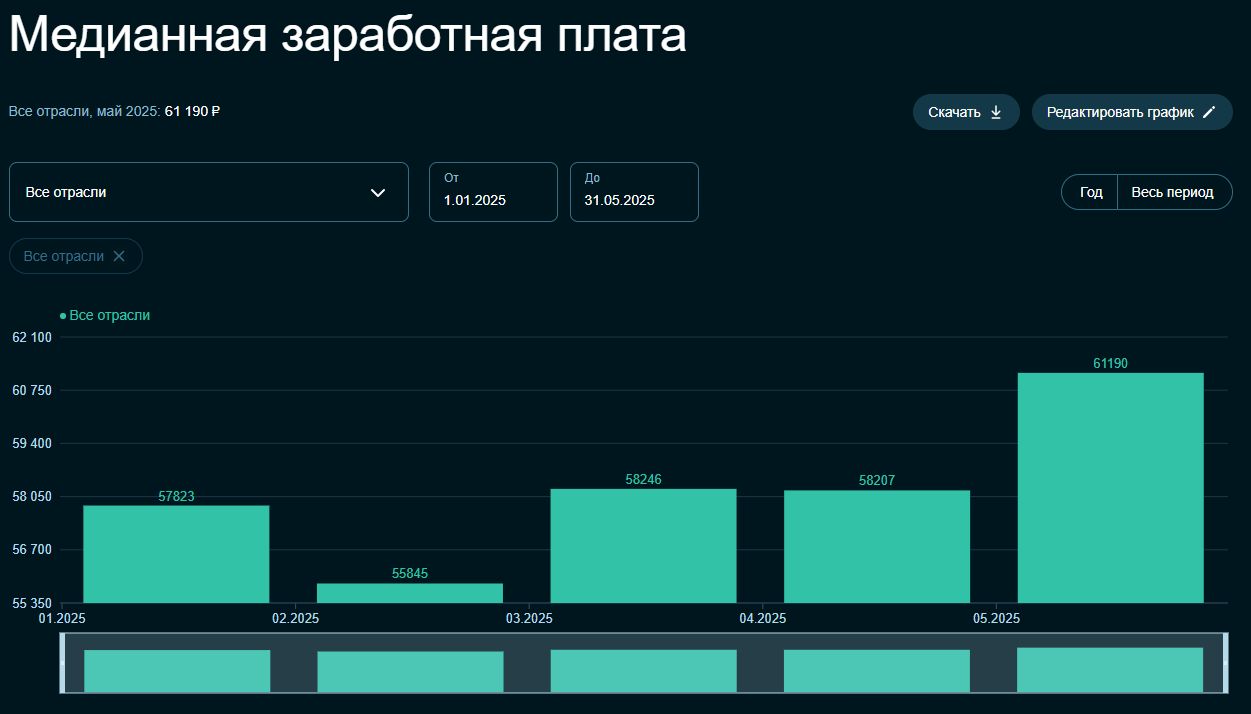The height and width of the screenshot is (714, 1251).
Task: Toggle the Все отрасли legend series
Action: click(105, 315)
